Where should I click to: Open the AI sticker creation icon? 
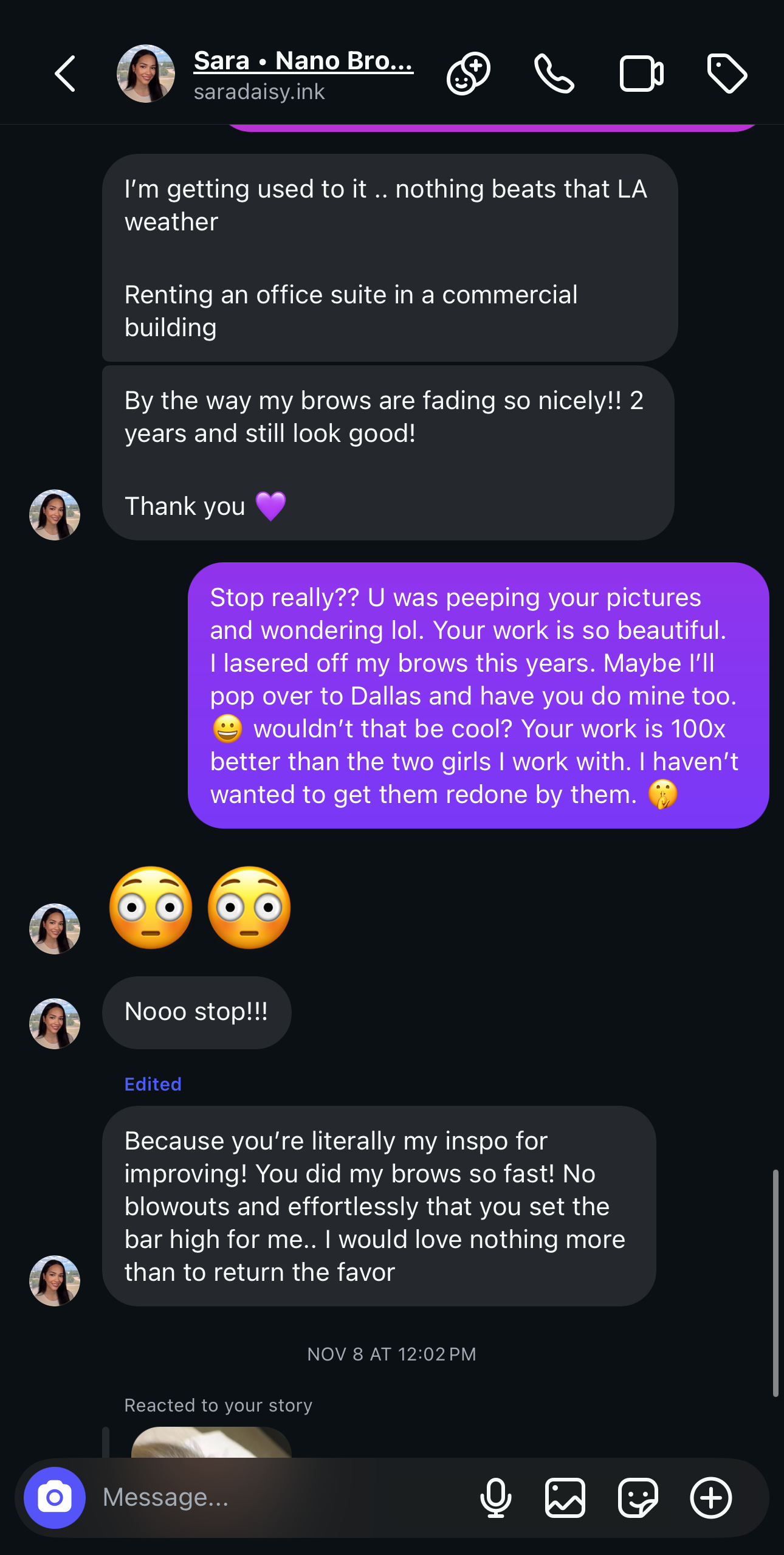coord(468,74)
